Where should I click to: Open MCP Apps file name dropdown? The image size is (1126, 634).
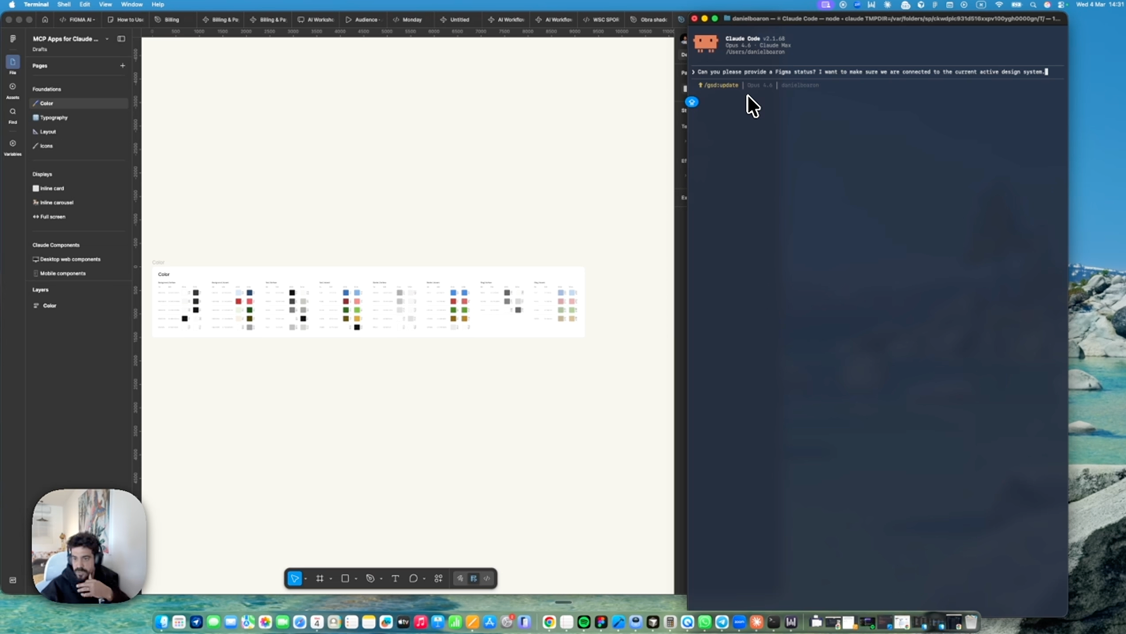pos(107,39)
